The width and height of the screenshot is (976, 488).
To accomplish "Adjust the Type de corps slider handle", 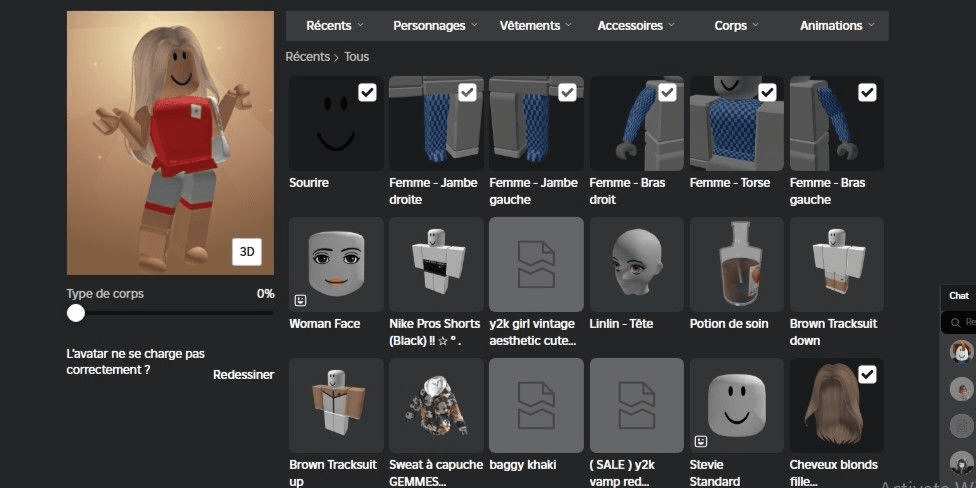I will [x=76, y=313].
